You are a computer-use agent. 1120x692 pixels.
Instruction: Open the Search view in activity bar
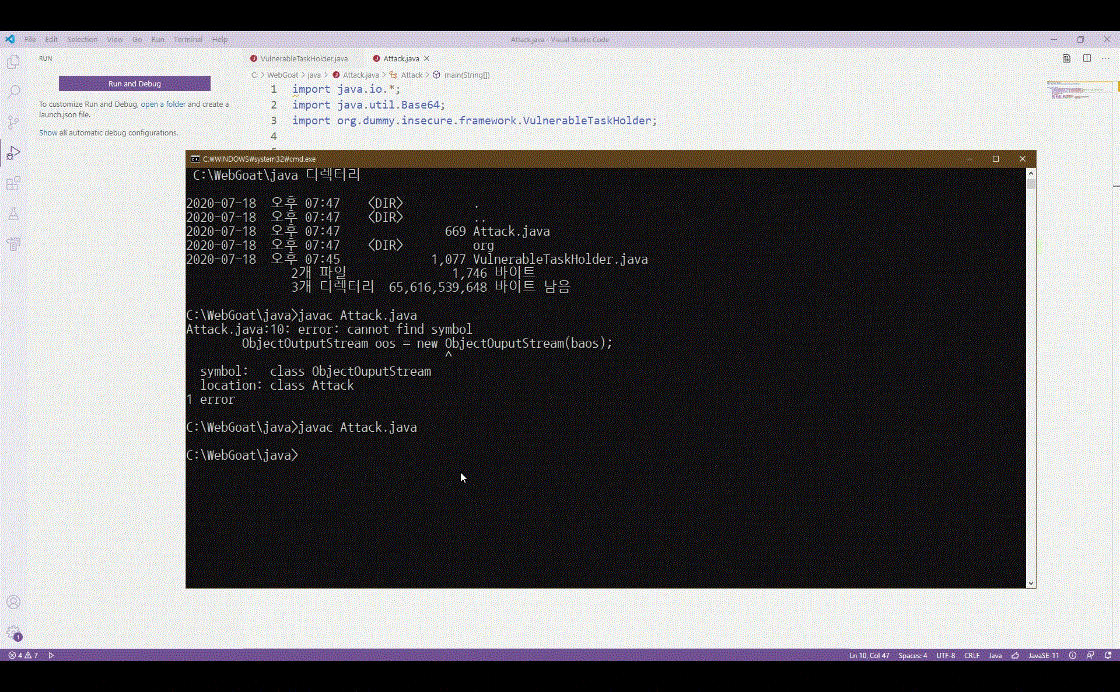[13, 92]
